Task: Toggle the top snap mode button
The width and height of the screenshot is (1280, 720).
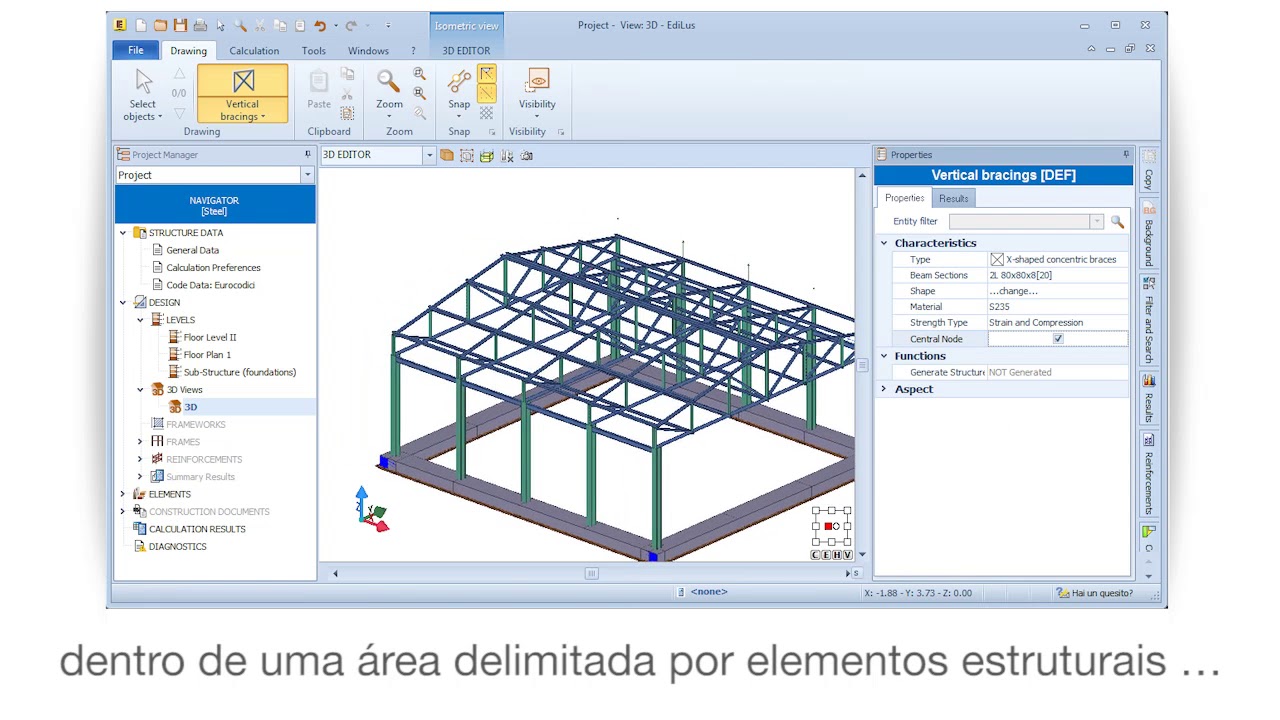Action: pyautogui.click(x=486, y=74)
